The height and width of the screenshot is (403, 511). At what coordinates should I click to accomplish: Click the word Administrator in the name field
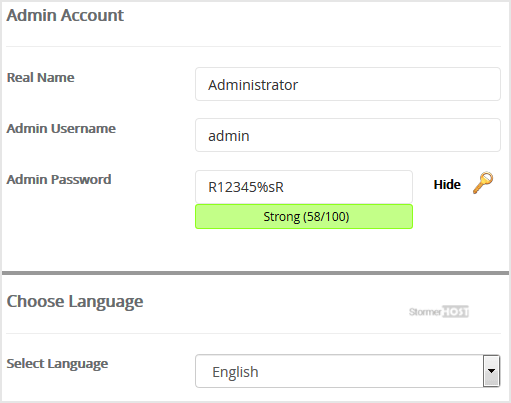pos(253,85)
